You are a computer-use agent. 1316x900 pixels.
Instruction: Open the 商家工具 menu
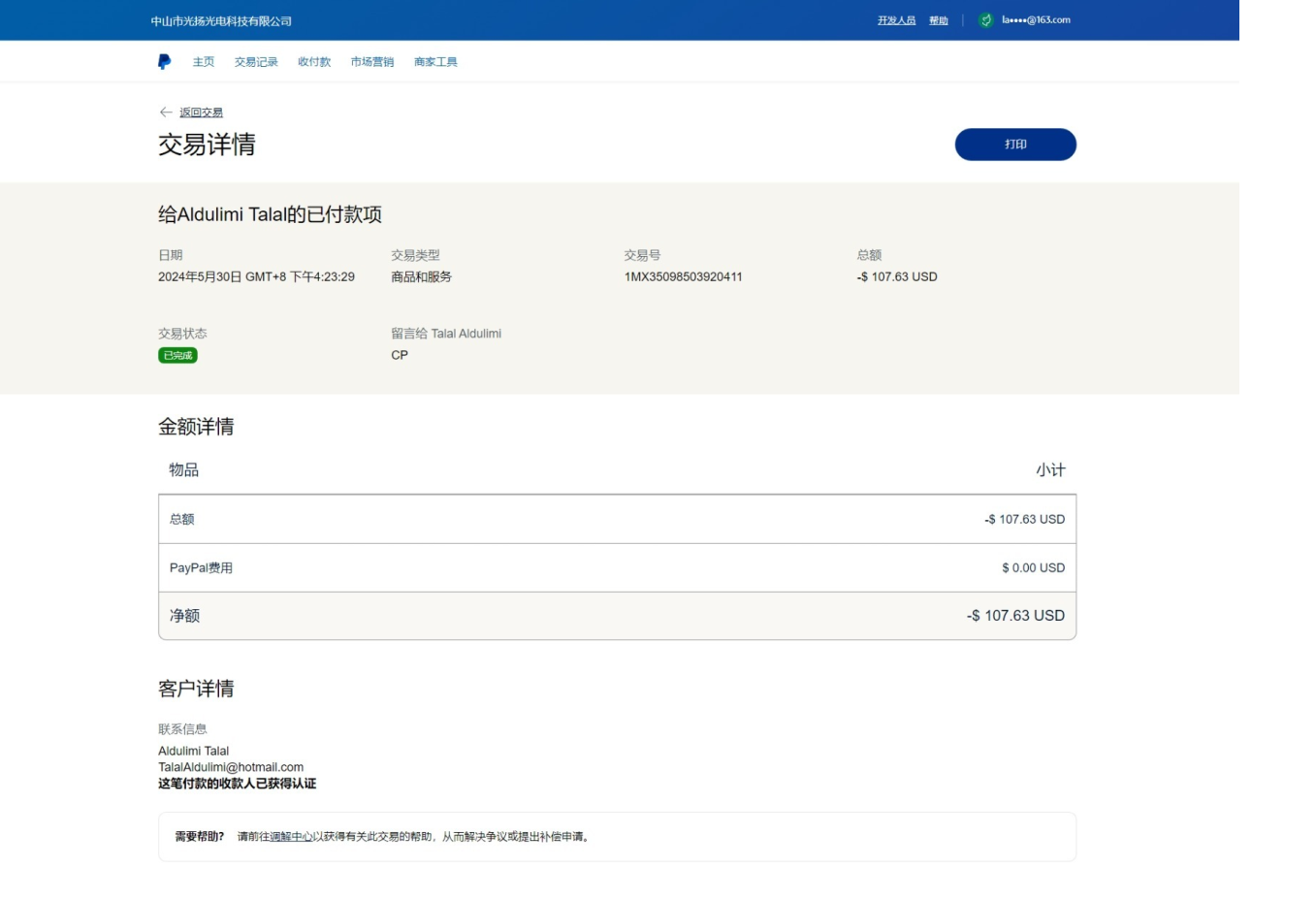(x=435, y=62)
